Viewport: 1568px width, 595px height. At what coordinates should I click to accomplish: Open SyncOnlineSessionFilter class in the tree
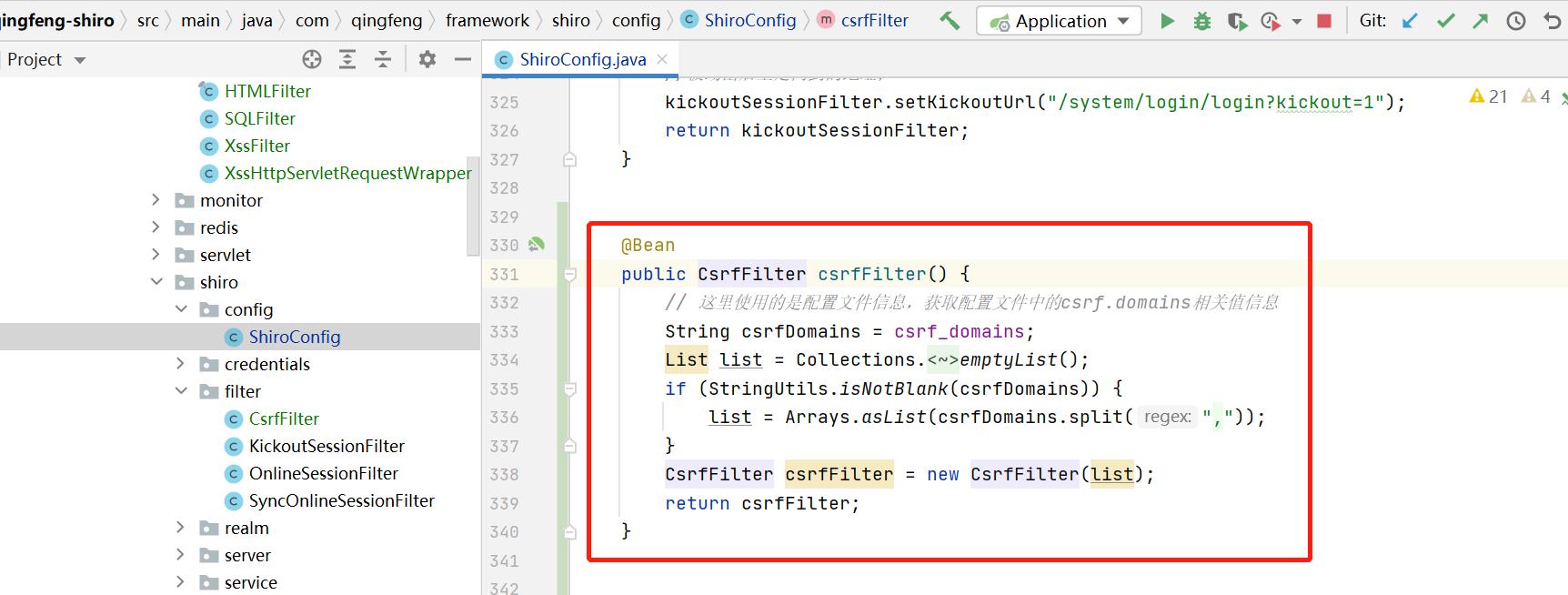click(x=342, y=500)
